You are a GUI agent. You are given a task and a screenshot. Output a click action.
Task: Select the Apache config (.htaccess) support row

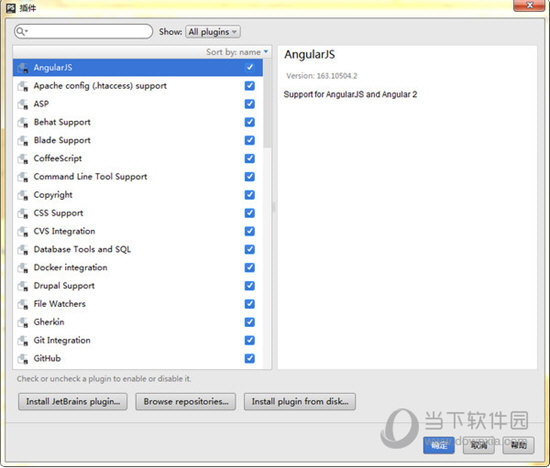(x=138, y=86)
